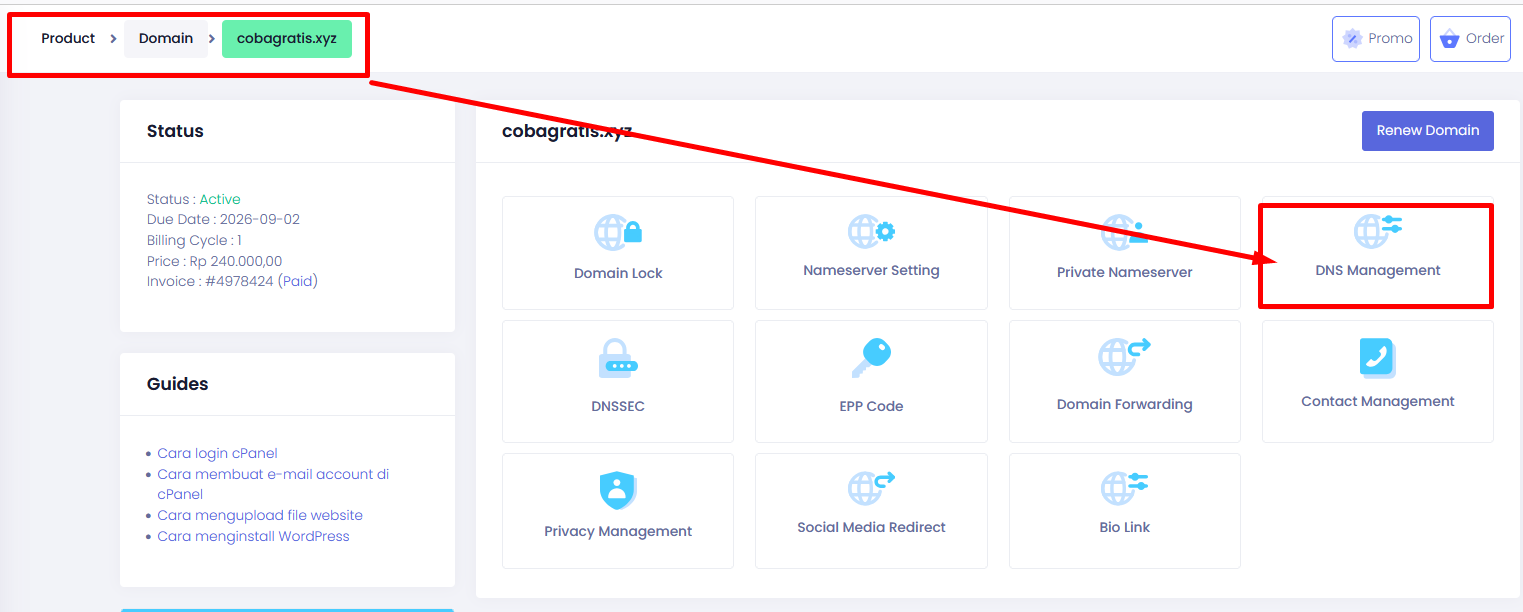Open the Cara login cPanel guide
The width and height of the screenshot is (1523, 612).
click(217, 453)
